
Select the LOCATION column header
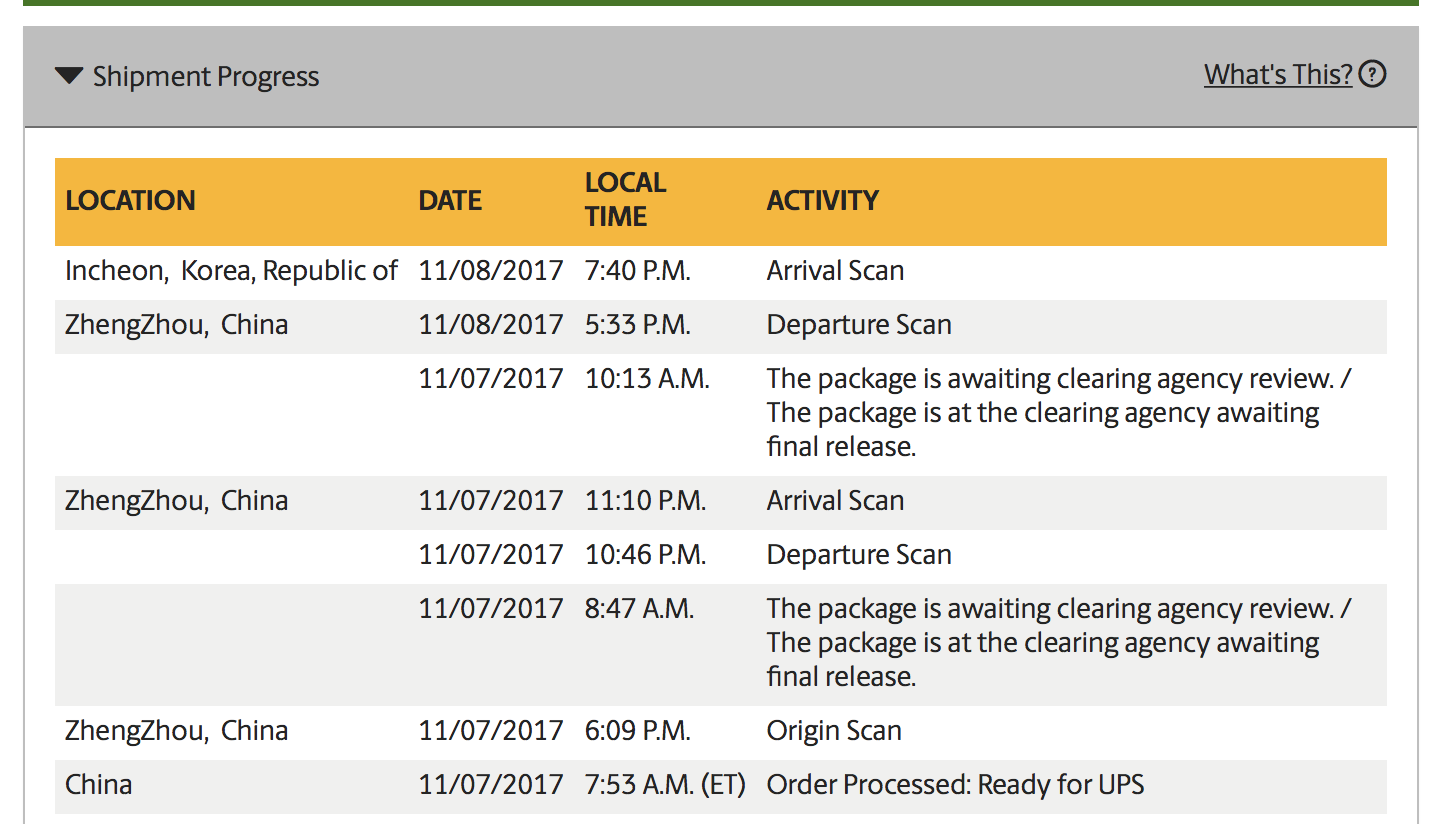[130, 201]
